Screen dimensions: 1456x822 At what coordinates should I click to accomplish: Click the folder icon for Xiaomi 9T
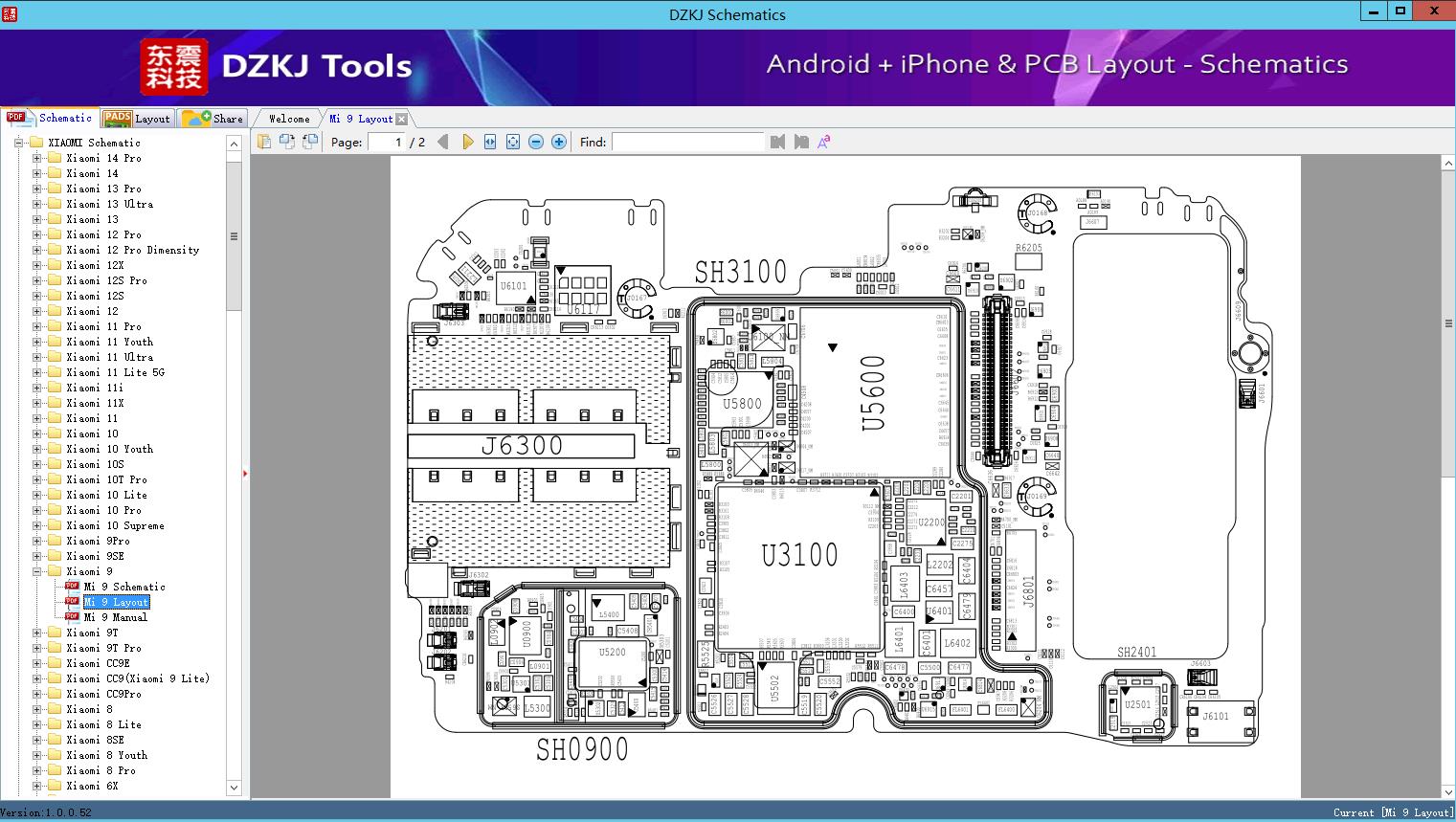click(55, 633)
